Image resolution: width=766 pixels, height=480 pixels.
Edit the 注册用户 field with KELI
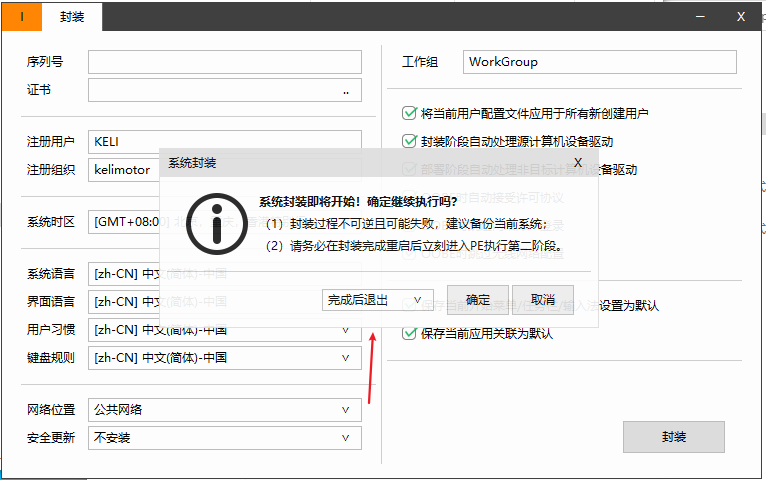[x=225, y=142]
